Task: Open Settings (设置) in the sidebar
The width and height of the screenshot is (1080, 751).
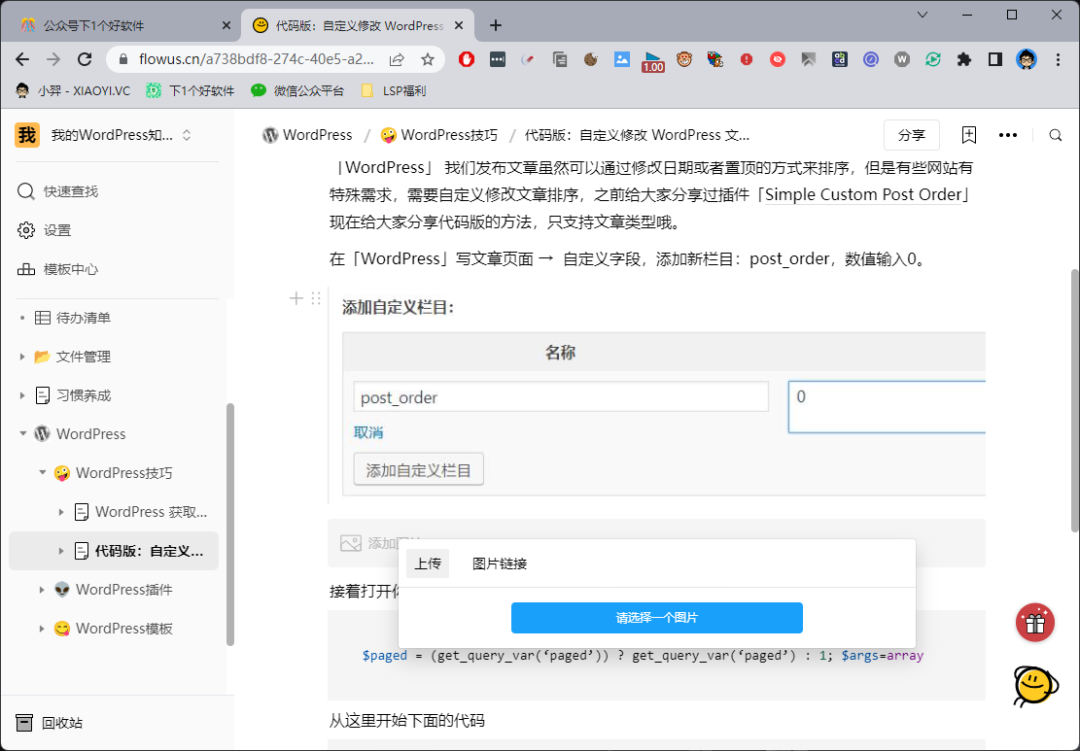Action: tap(57, 230)
